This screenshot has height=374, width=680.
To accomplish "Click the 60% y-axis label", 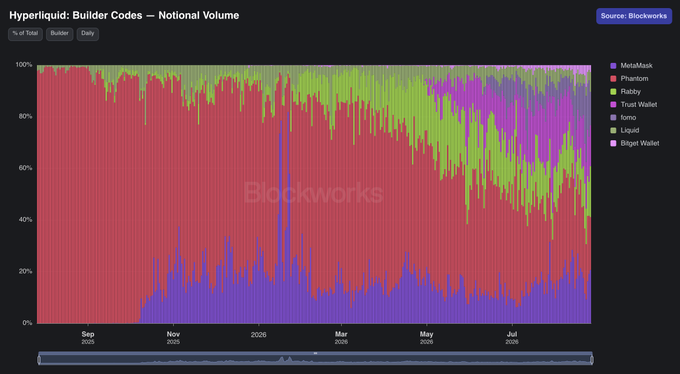I will [26, 168].
